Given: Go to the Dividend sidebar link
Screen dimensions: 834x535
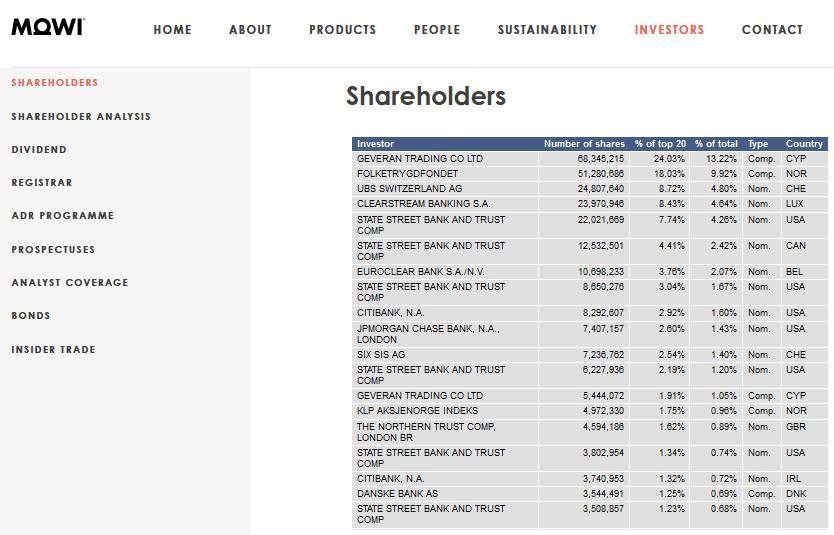Looking at the screenshot, I should pyautogui.click(x=39, y=150).
